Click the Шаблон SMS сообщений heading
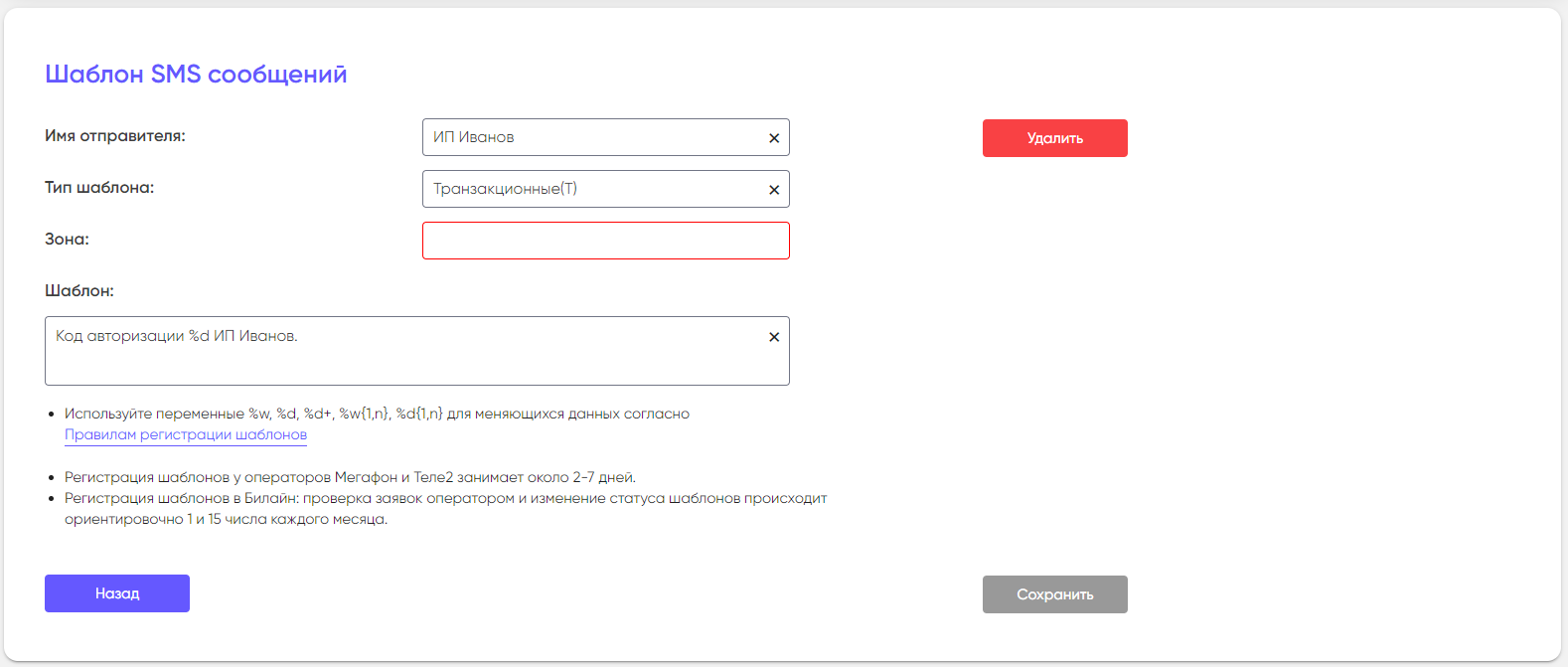This screenshot has height=667, width=1568. coord(196,75)
